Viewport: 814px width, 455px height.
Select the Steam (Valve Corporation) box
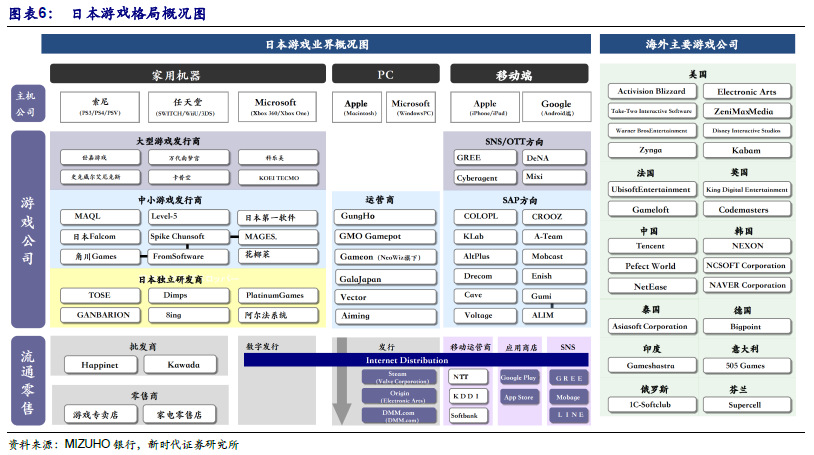[x=399, y=377]
